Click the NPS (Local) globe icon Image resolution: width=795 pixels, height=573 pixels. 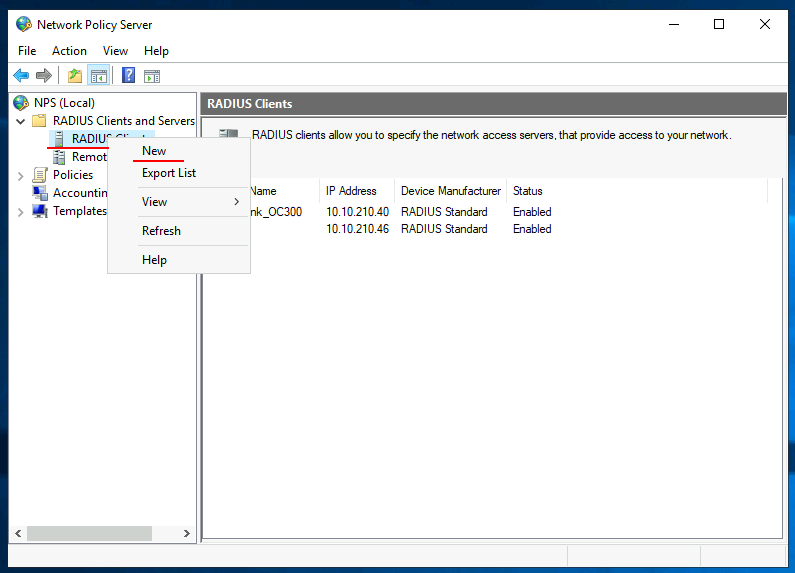pyautogui.click(x=21, y=103)
